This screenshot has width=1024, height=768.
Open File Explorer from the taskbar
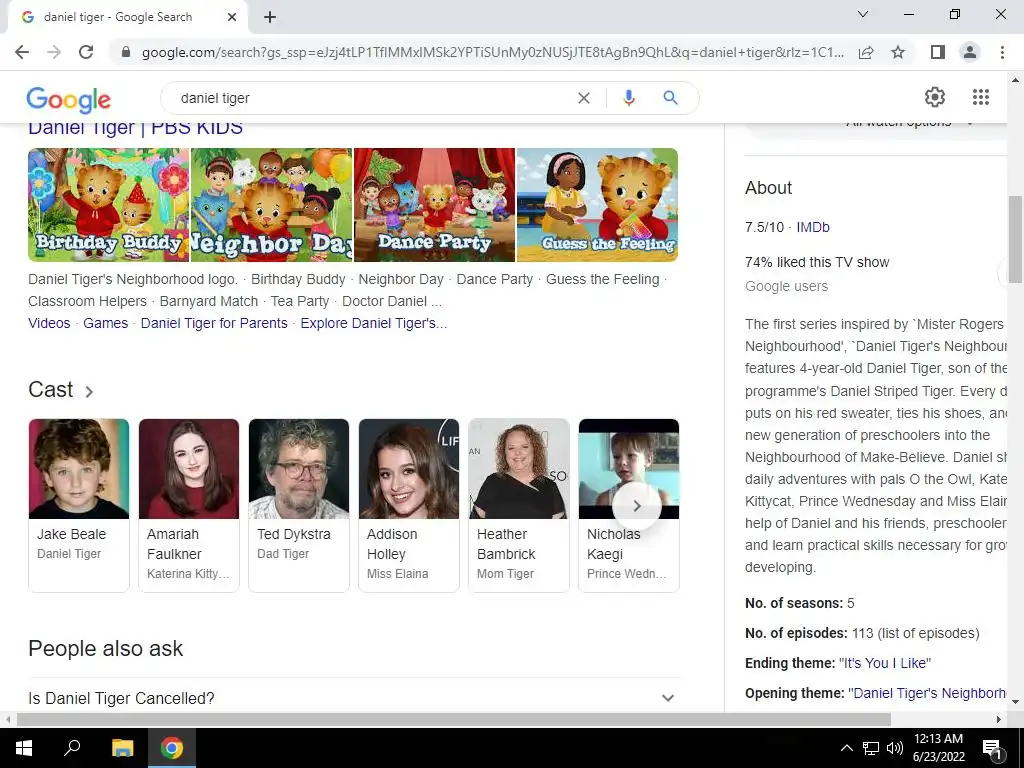pos(122,748)
